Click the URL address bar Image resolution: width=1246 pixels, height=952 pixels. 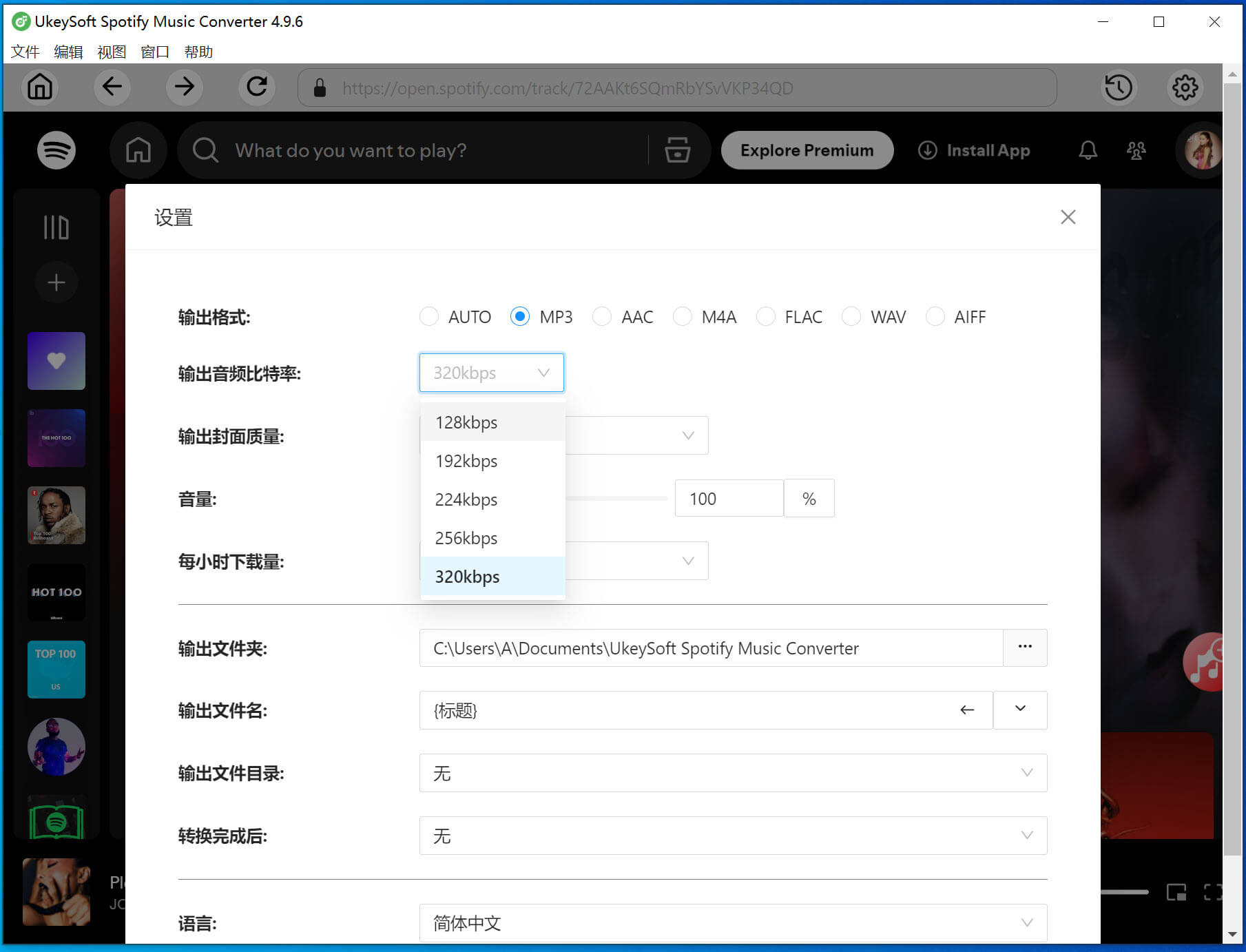click(677, 87)
